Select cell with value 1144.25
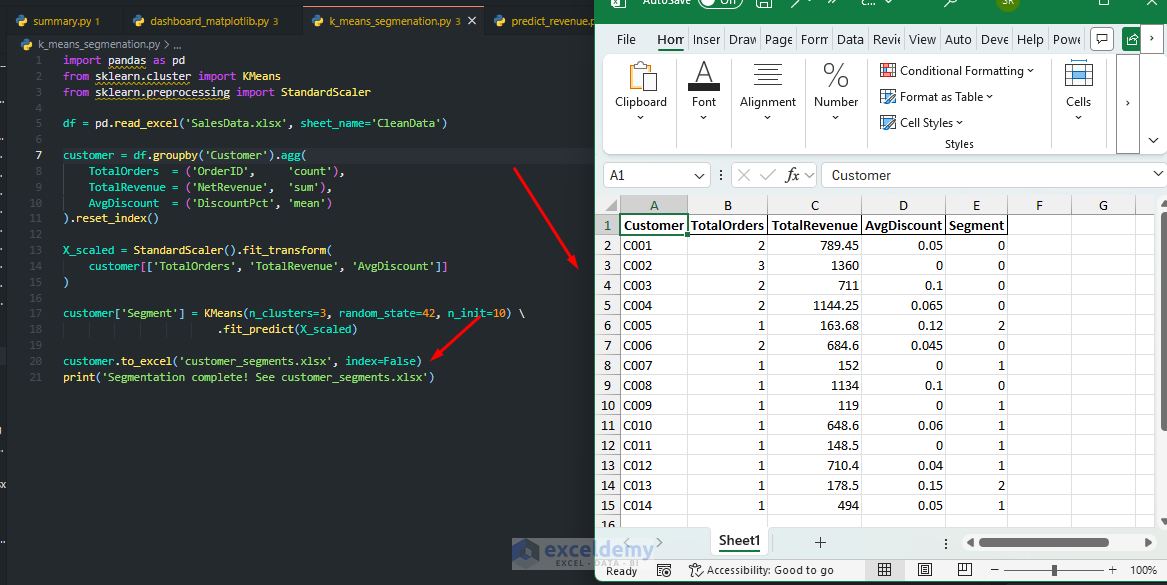 click(x=814, y=306)
